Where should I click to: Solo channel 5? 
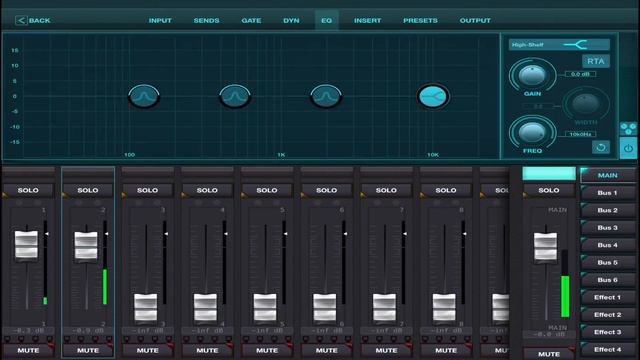pyautogui.click(x=267, y=190)
